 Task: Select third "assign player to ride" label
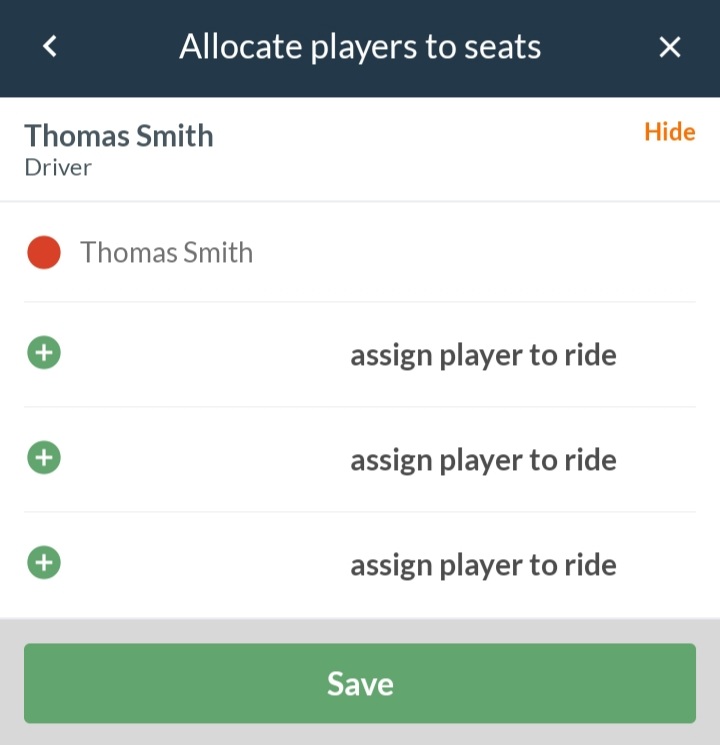click(x=483, y=565)
